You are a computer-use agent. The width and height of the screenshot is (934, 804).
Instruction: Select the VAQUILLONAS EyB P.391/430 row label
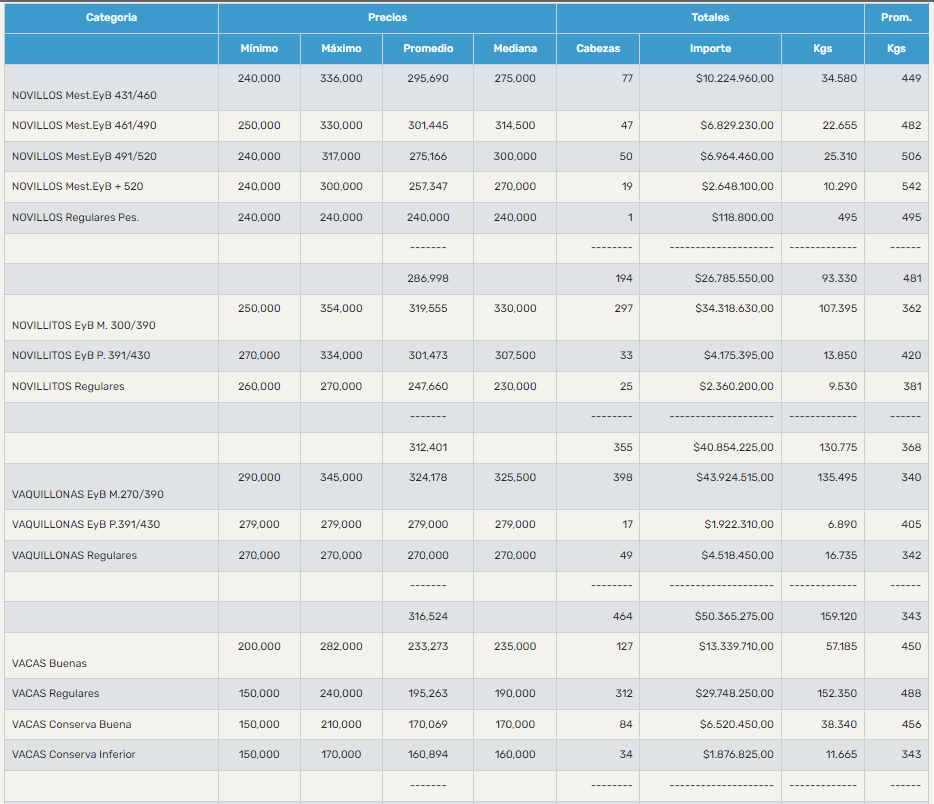pyautogui.click(x=86, y=525)
